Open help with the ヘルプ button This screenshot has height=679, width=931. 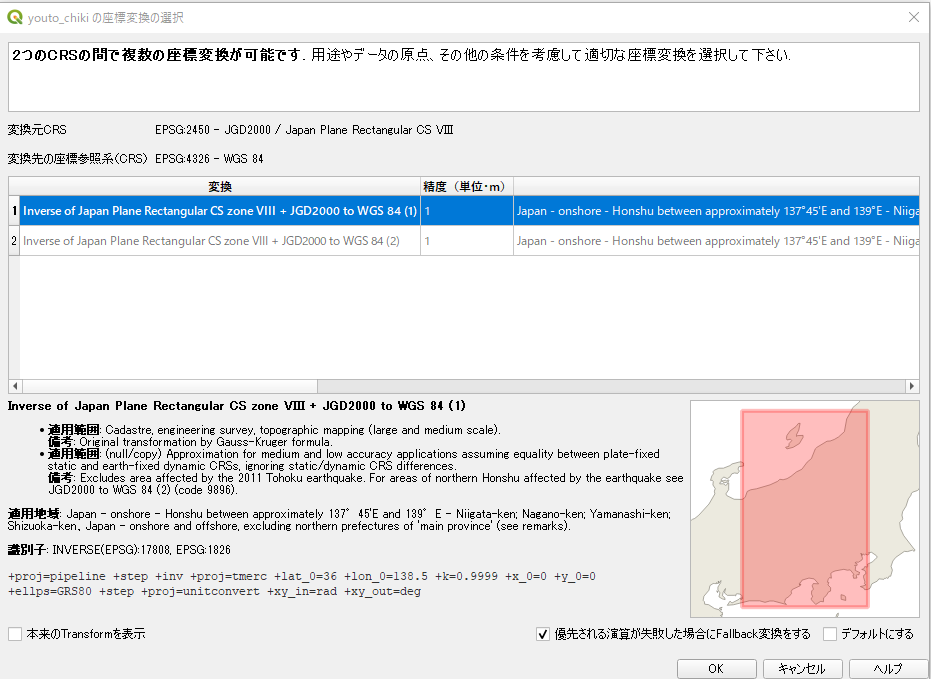887,668
